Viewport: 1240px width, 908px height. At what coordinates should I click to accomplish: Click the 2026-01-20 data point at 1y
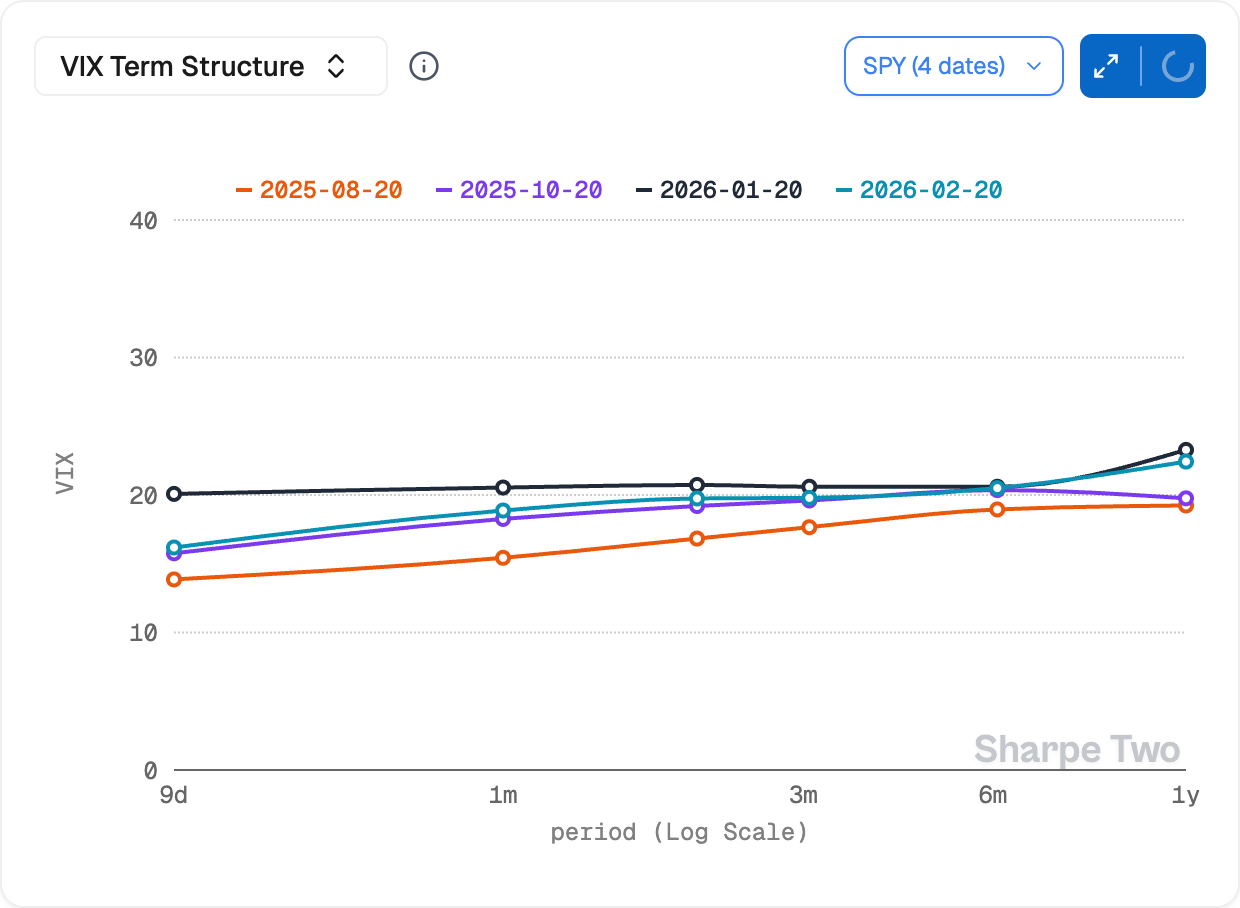(x=1186, y=450)
